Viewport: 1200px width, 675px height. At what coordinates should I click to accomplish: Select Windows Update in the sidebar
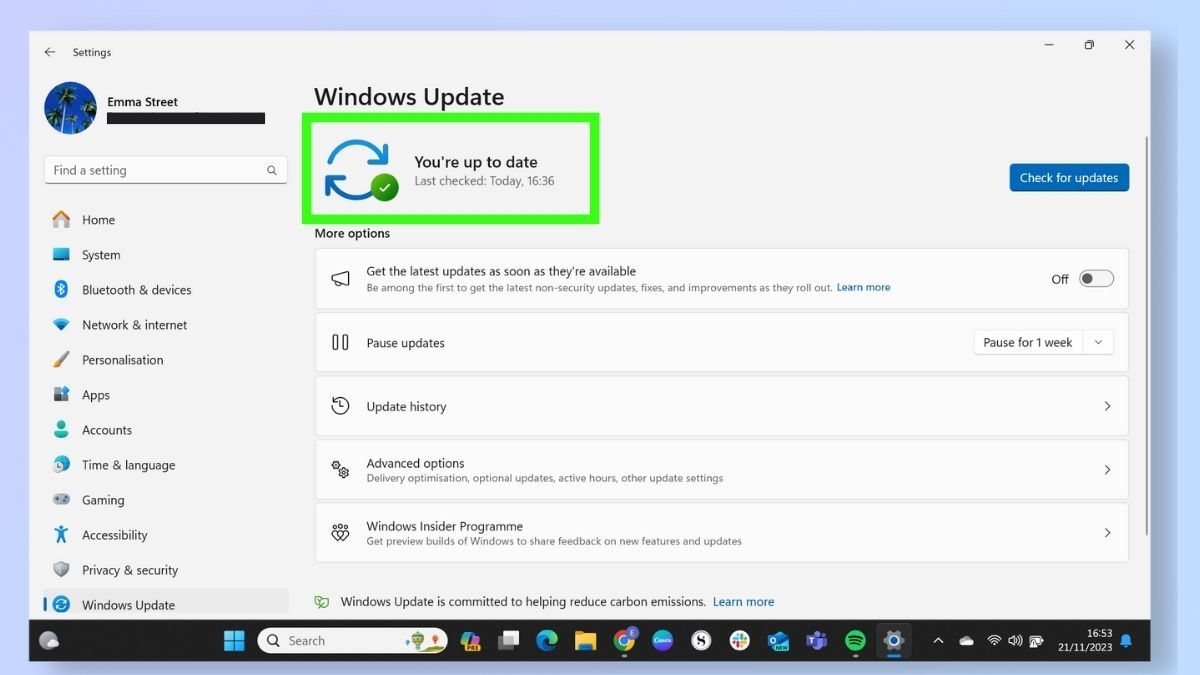(128, 604)
